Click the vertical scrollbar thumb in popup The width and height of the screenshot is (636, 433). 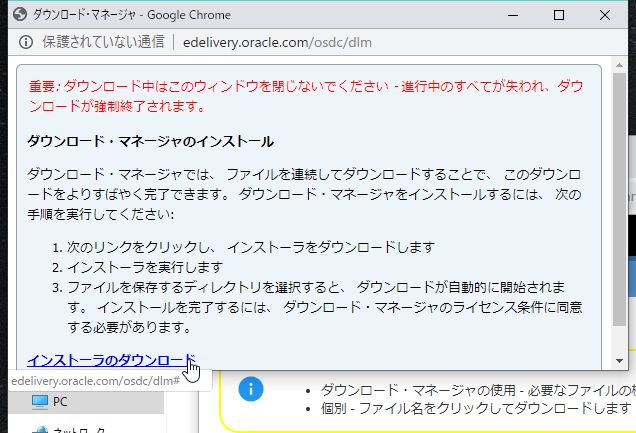coord(619,199)
